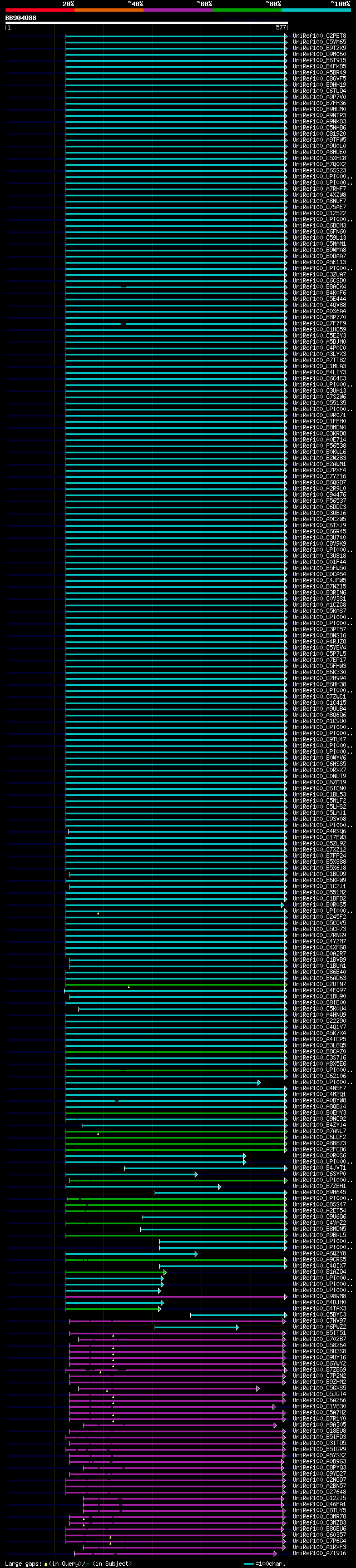Select the UniRef100_Q59L13 label

click(319, 238)
